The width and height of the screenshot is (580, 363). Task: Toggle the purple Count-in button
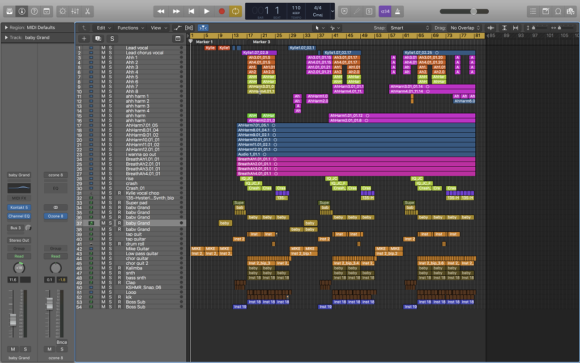click(385, 11)
